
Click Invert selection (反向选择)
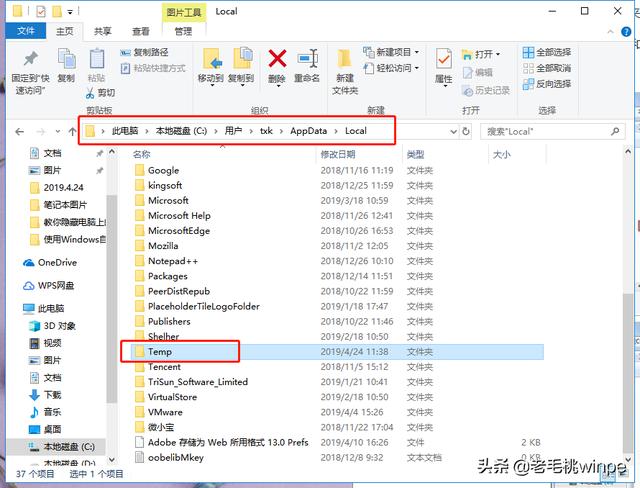point(547,84)
